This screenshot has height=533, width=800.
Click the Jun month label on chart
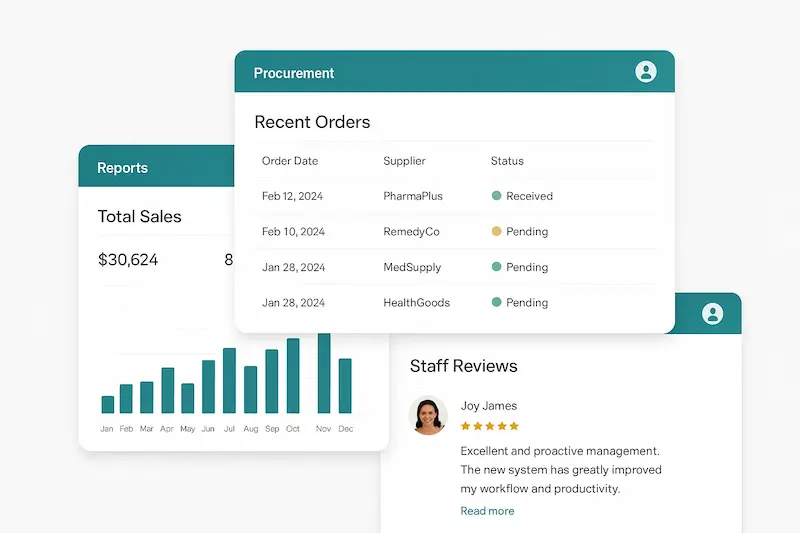point(208,429)
